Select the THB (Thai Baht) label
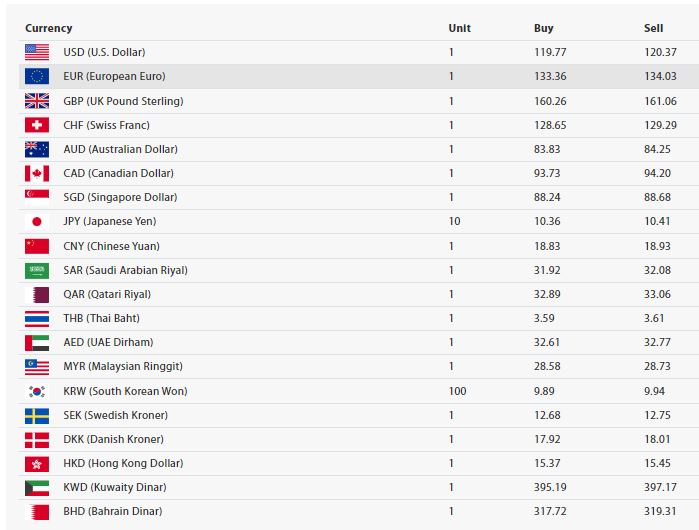699x530 pixels. [x=102, y=318]
